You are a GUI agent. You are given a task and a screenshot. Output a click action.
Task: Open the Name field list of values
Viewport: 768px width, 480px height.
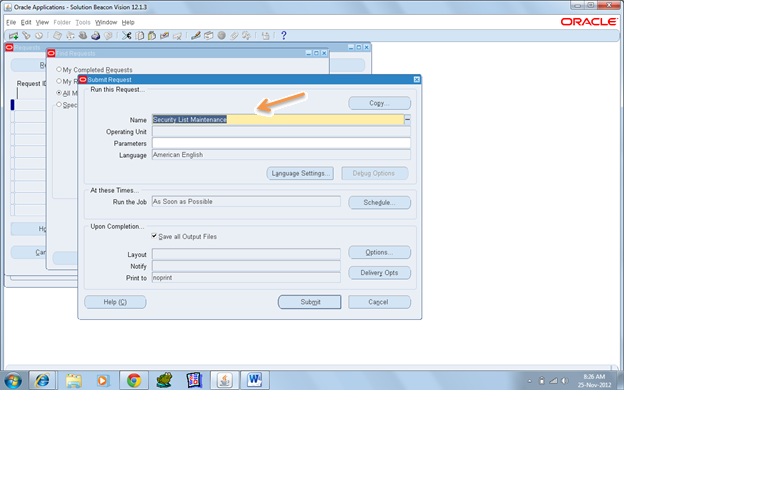coord(408,120)
